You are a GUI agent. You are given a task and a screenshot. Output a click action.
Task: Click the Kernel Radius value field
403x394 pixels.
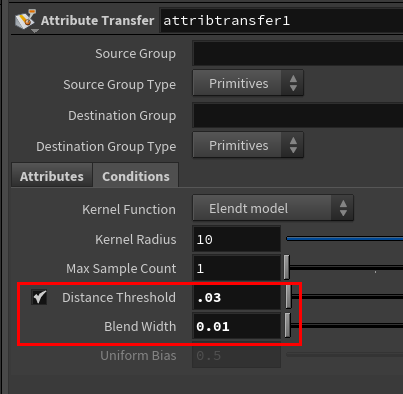click(237, 239)
